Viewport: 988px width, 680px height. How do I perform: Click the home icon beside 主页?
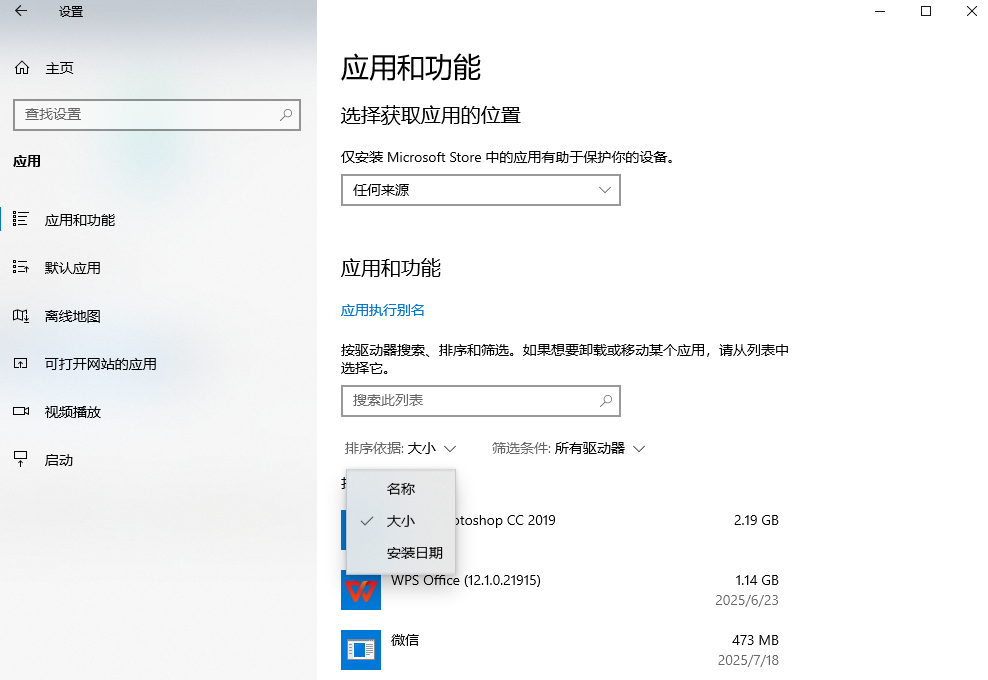pos(21,67)
